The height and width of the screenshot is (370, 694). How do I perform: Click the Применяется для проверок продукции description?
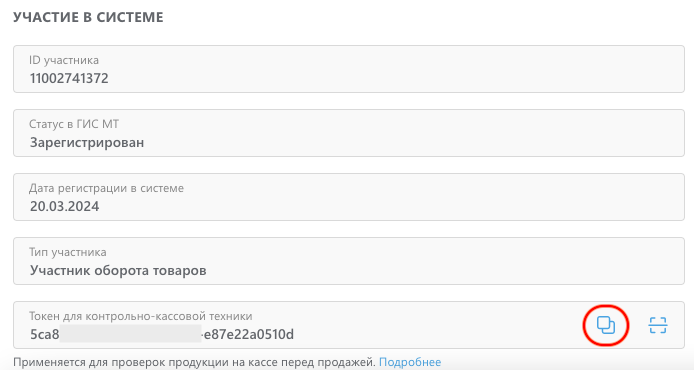194,362
